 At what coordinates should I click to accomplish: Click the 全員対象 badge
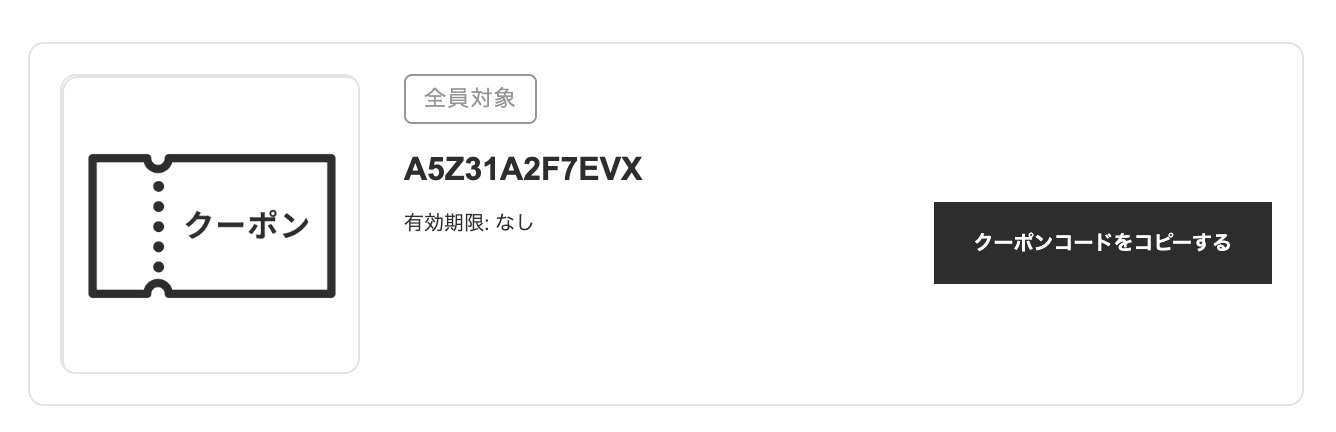[x=470, y=99]
